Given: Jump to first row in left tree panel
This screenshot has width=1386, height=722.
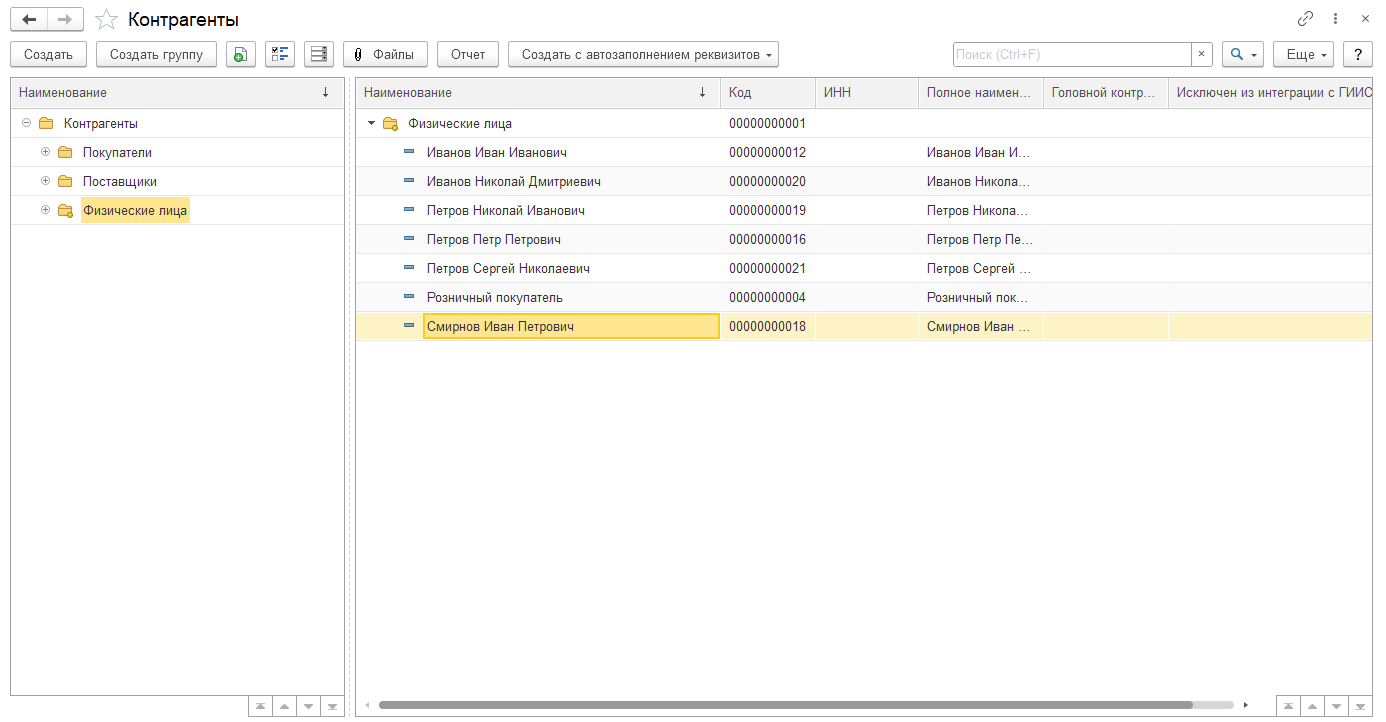Looking at the screenshot, I should pos(261,706).
